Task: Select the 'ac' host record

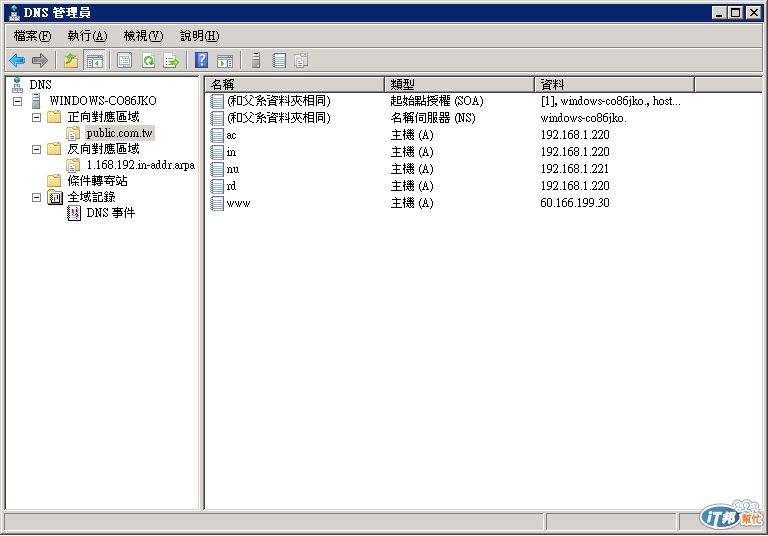Action: (x=231, y=135)
